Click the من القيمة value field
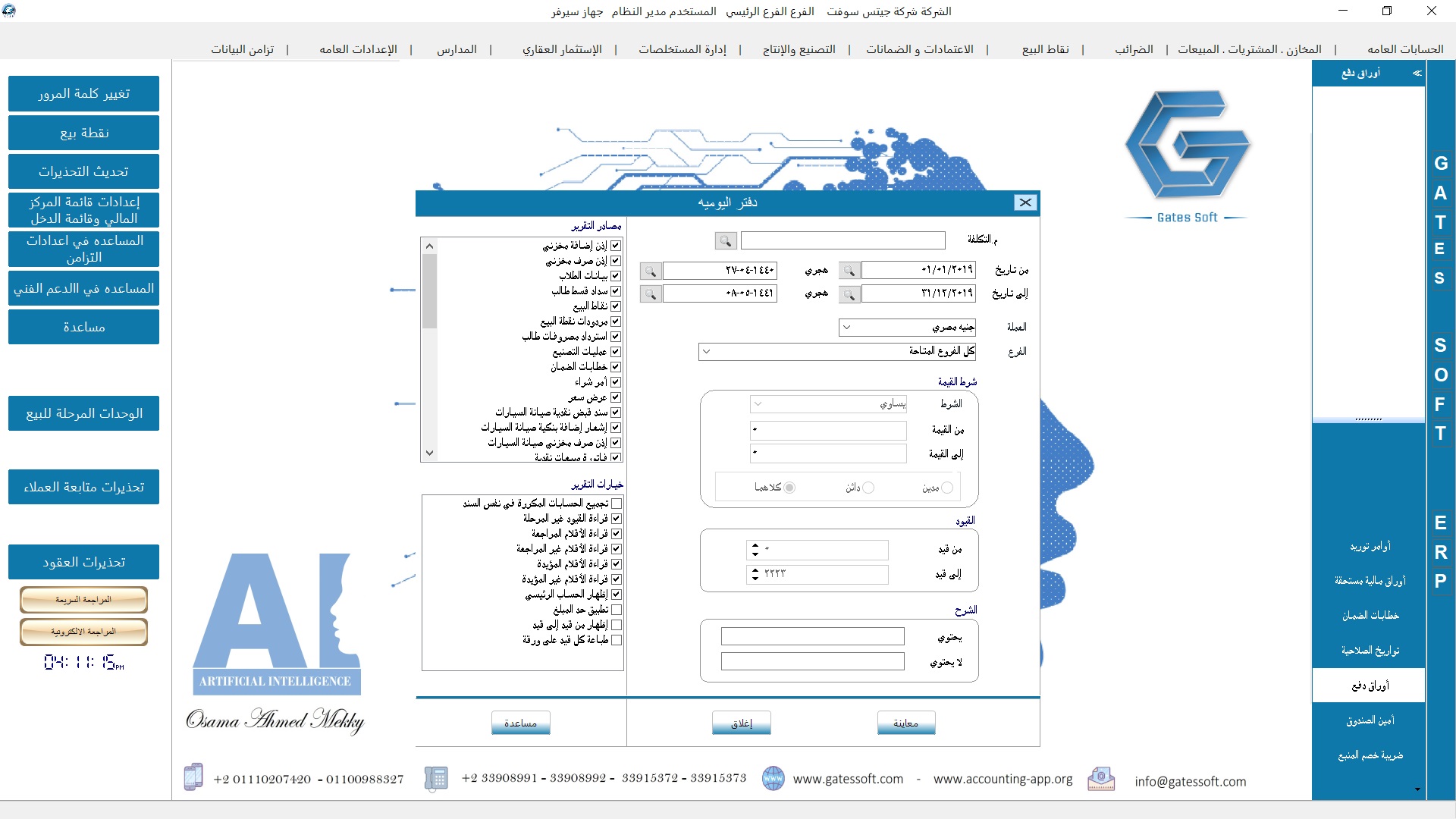1456x819 pixels. [828, 431]
